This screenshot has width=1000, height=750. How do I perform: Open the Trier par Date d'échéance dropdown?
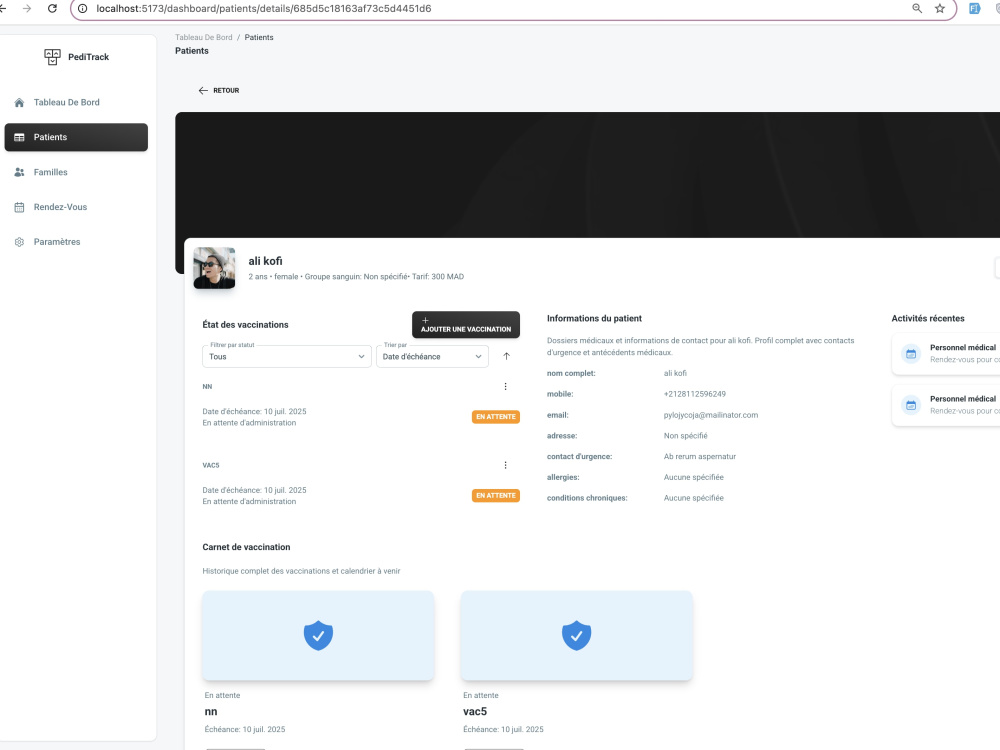coord(432,357)
